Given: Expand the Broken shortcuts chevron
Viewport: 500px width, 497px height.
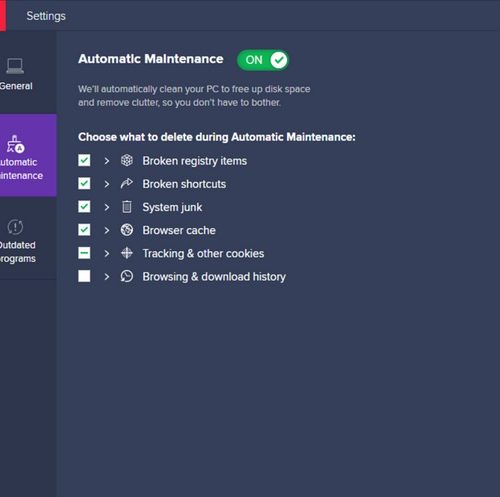Looking at the screenshot, I should (107, 184).
